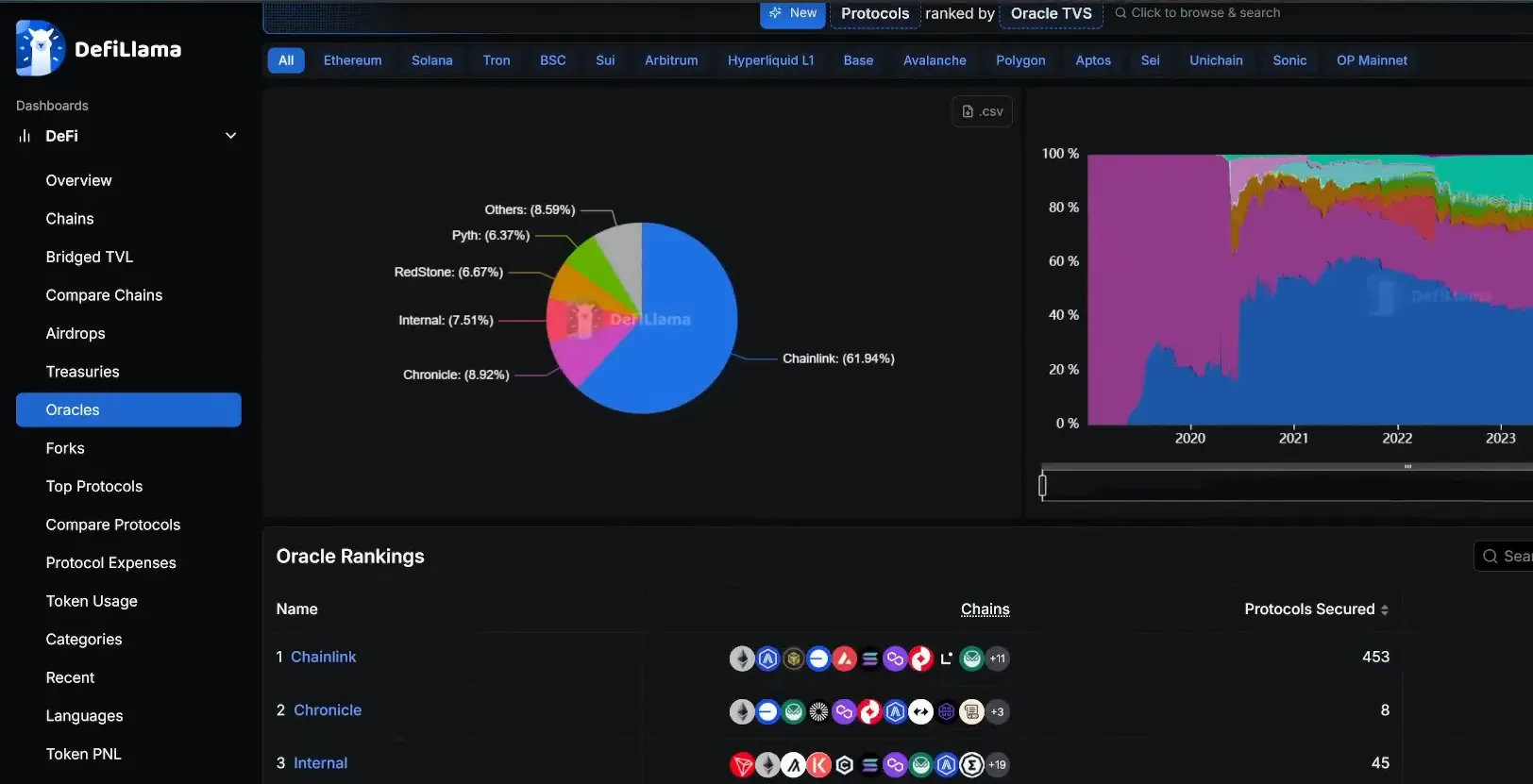This screenshot has height=784, width=1533.
Task: Filter by Unichain chain tab
Action: pyautogui.click(x=1216, y=60)
